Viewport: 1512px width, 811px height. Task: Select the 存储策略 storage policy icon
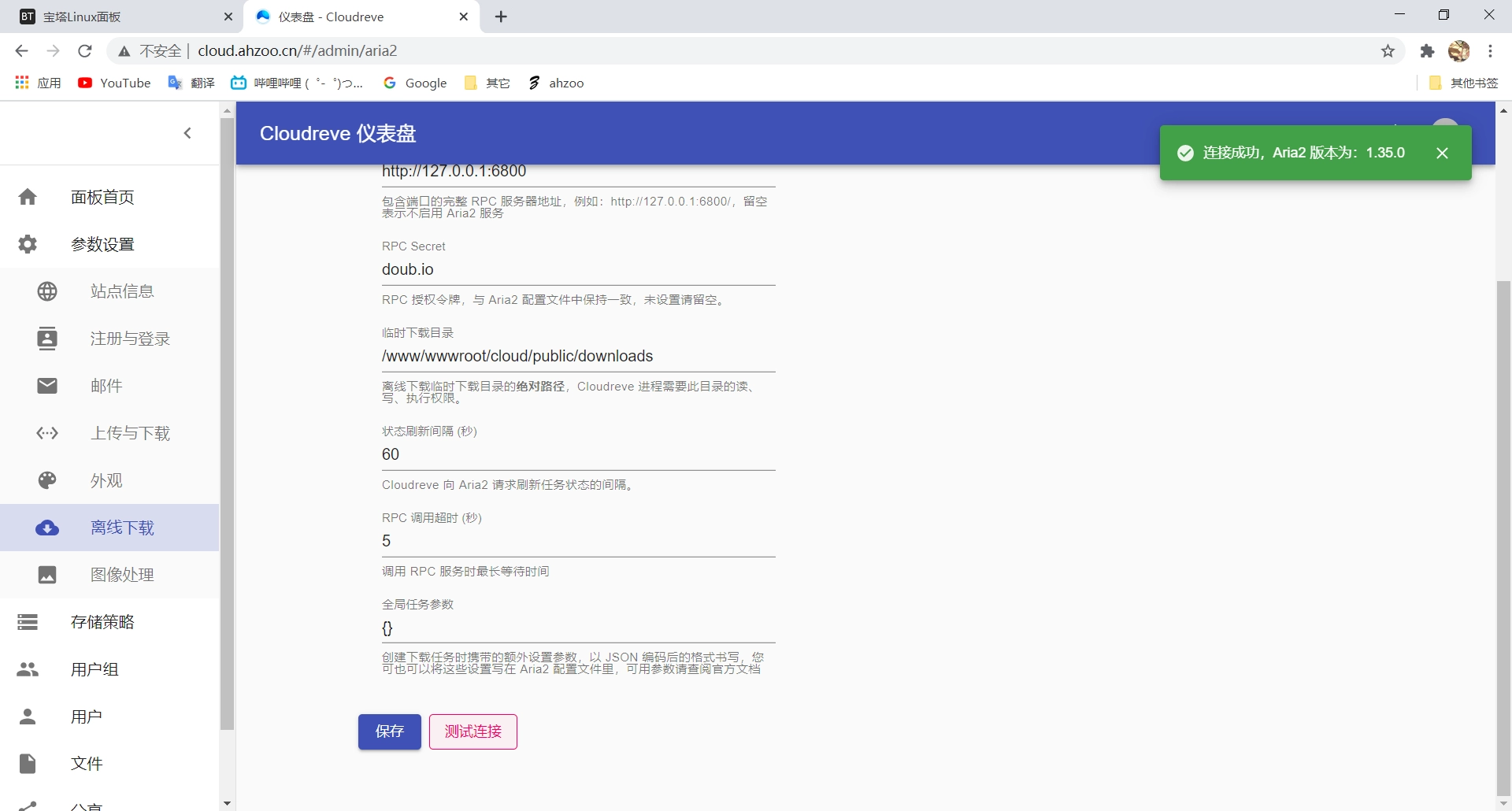(28, 621)
